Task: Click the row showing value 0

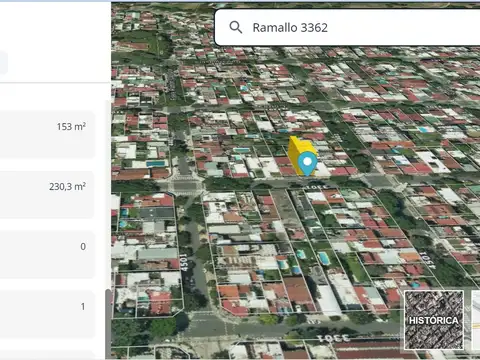Action: point(47,254)
